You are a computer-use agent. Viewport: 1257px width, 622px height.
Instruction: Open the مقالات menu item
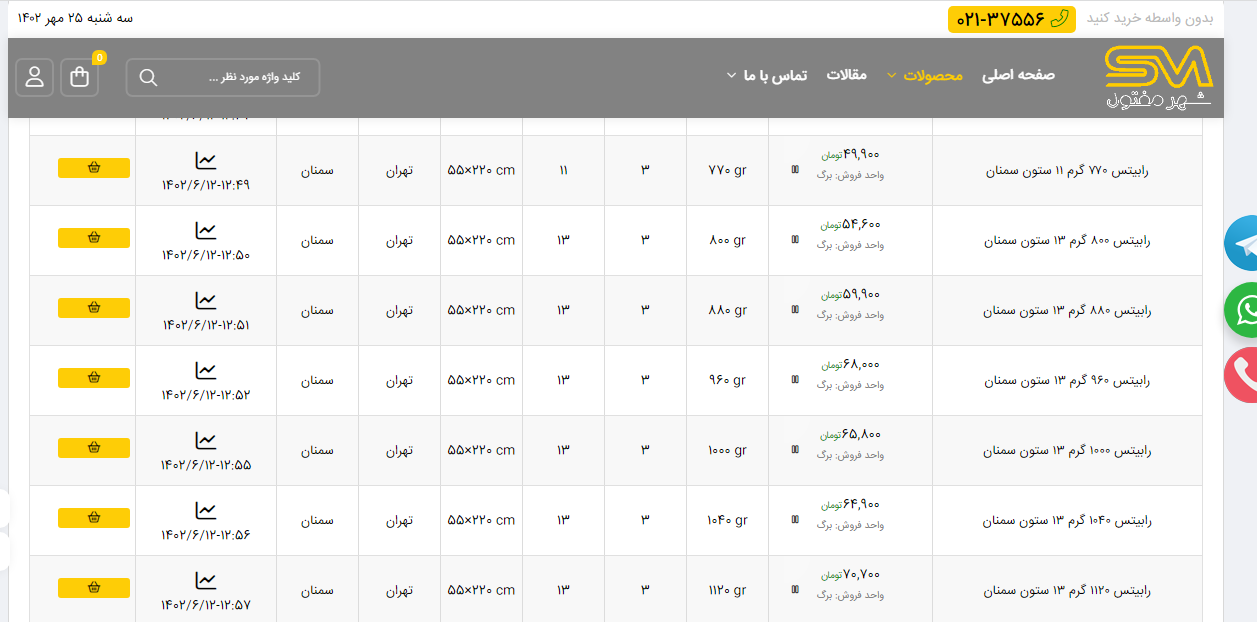[x=846, y=75]
